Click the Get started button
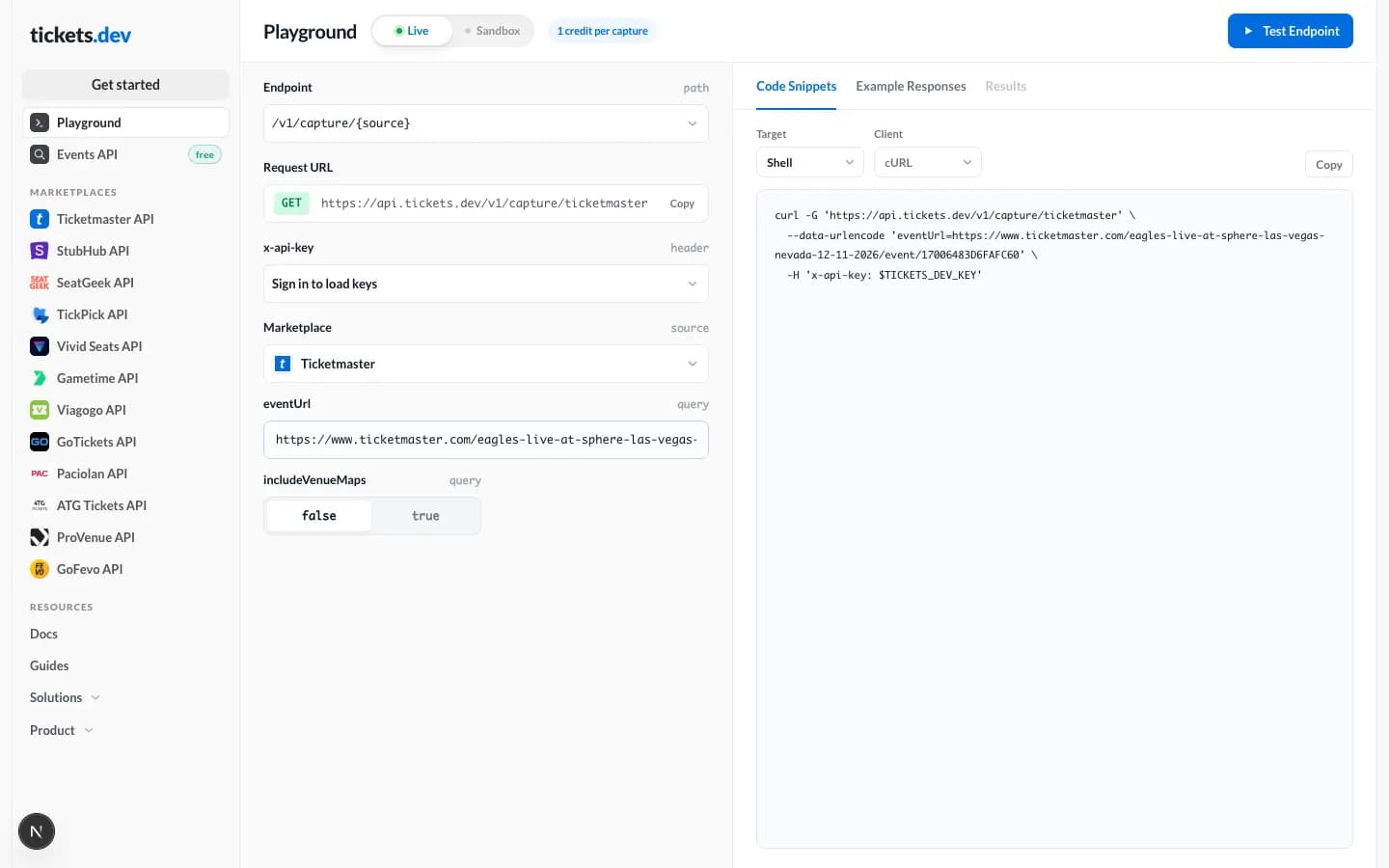The height and width of the screenshot is (868, 1389). click(125, 85)
